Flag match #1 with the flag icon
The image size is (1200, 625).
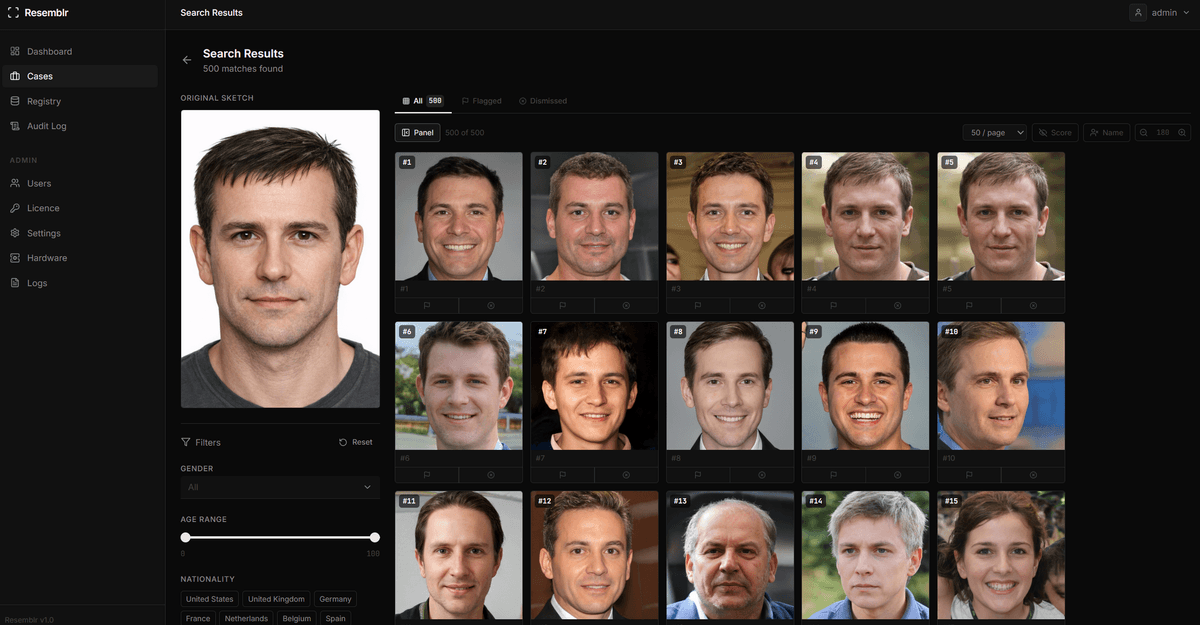point(427,305)
